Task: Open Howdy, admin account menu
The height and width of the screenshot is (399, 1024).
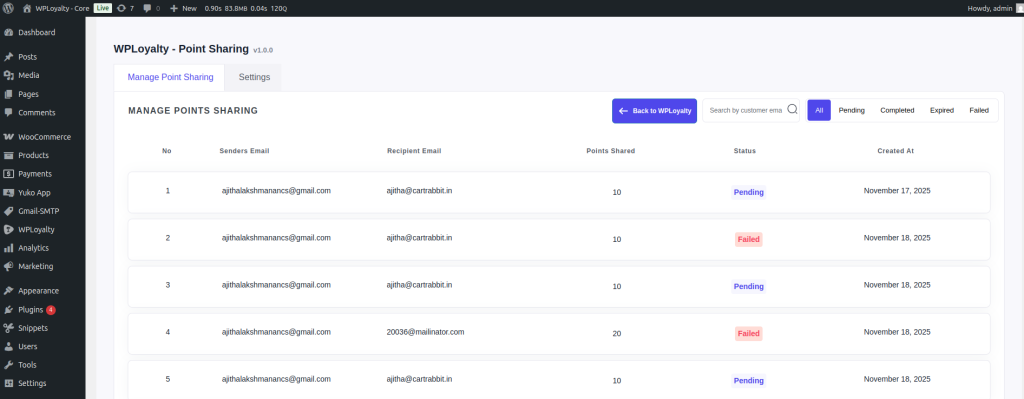Action: click(x=990, y=8)
